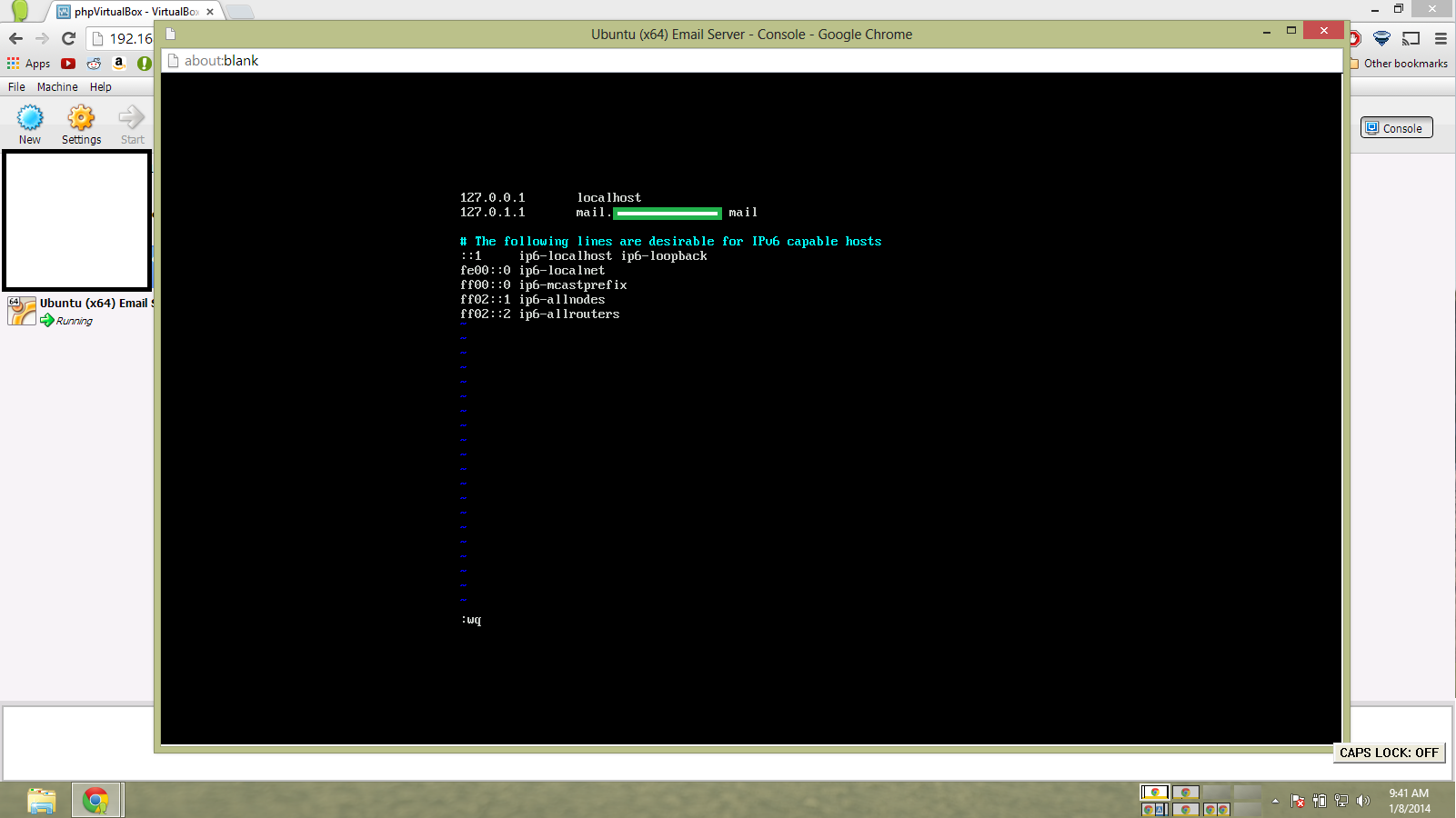
Task: Click the ip6-localnet line in console
Action: [x=532, y=270]
